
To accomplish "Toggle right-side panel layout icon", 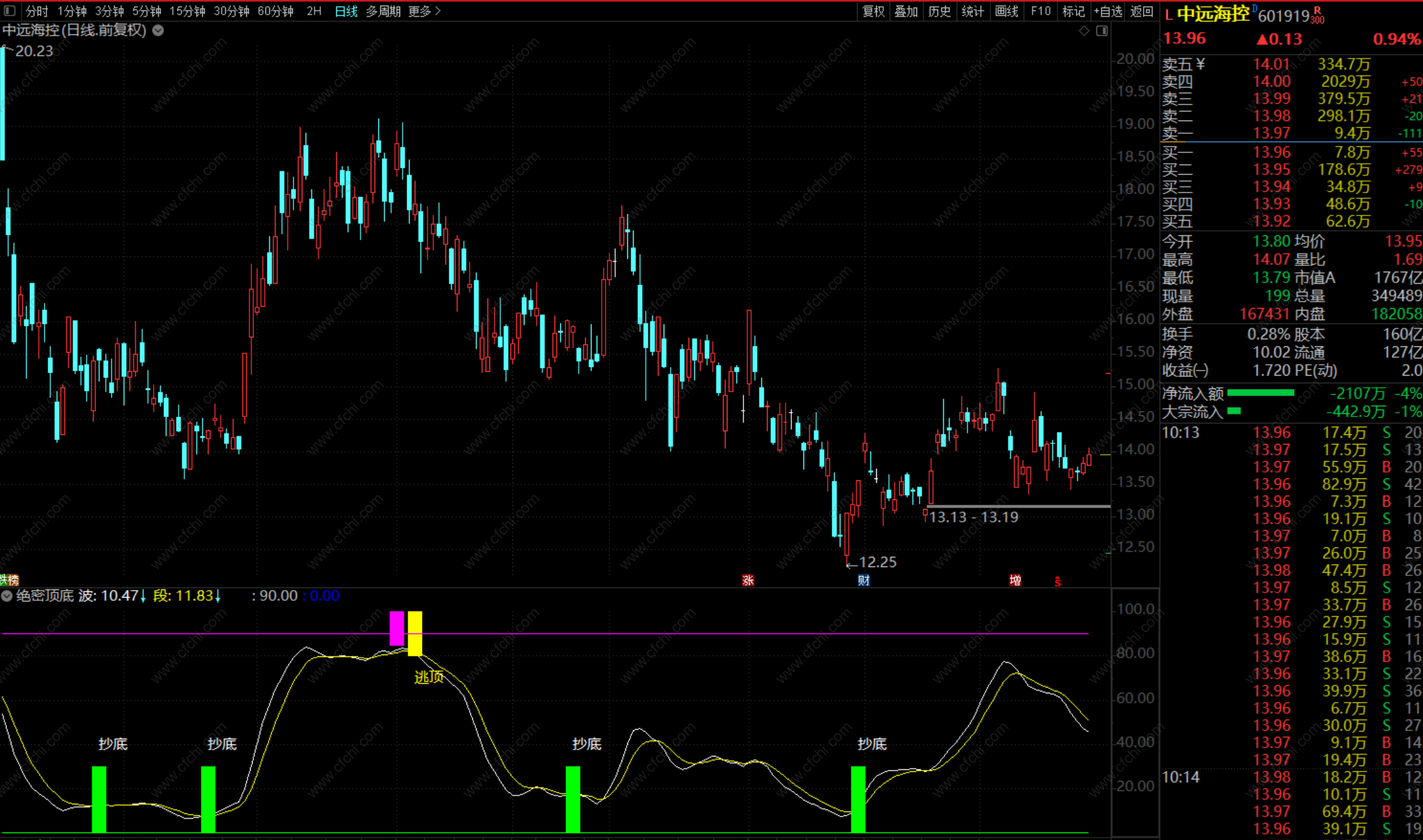I will pos(1102,31).
